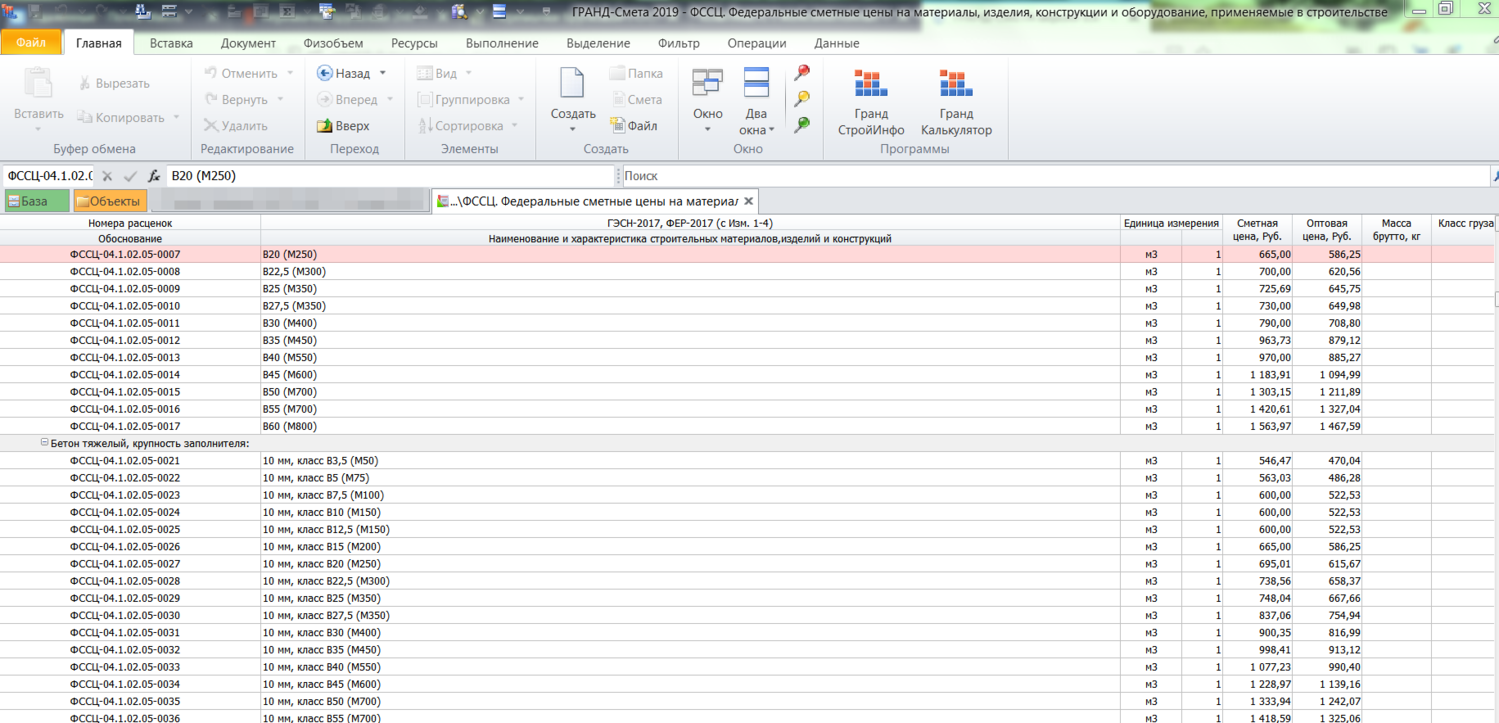Open the Вставить paste options arrow
Screen dimensions: 1499x723
point(38,129)
